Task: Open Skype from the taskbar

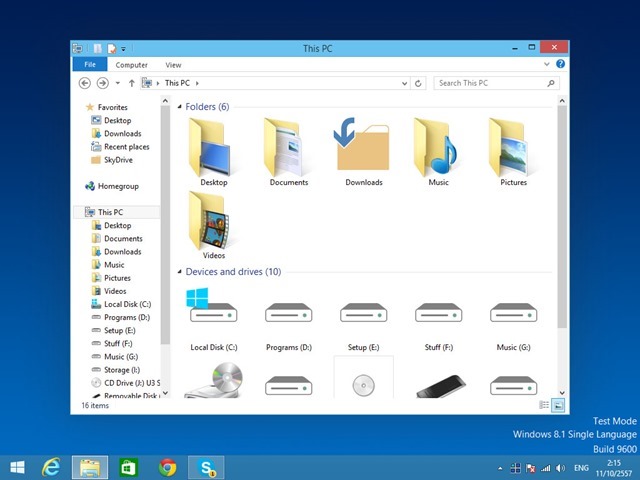Action: pos(206,467)
